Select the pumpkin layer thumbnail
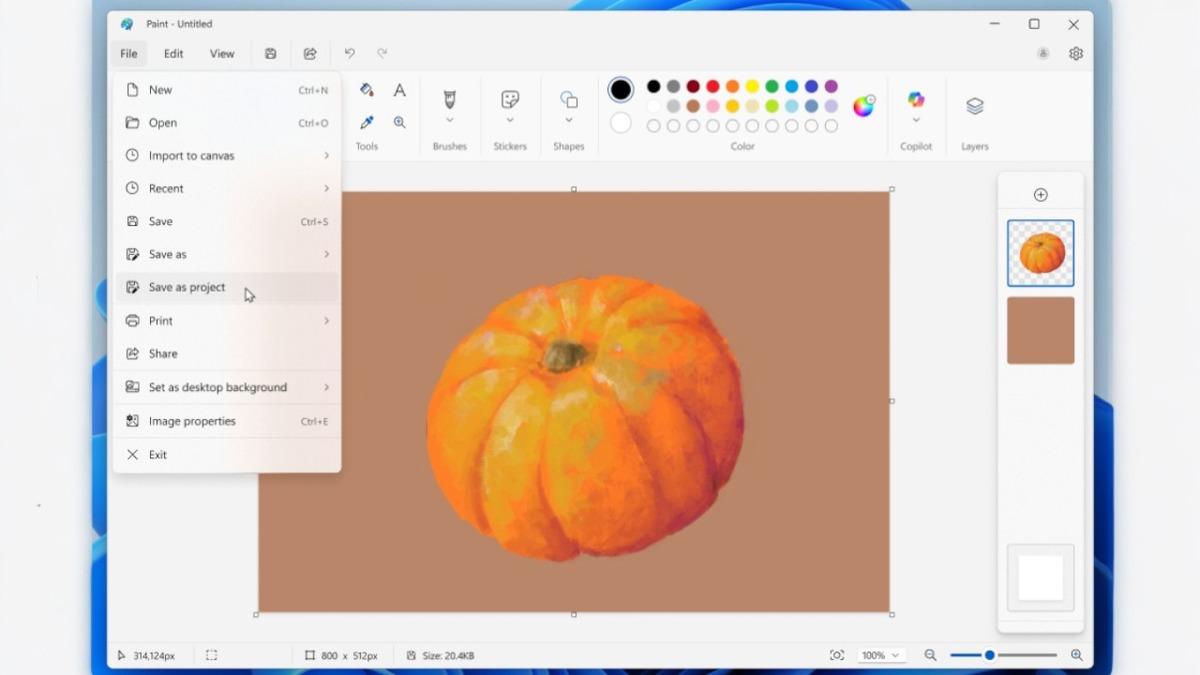 (x=1040, y=253)
